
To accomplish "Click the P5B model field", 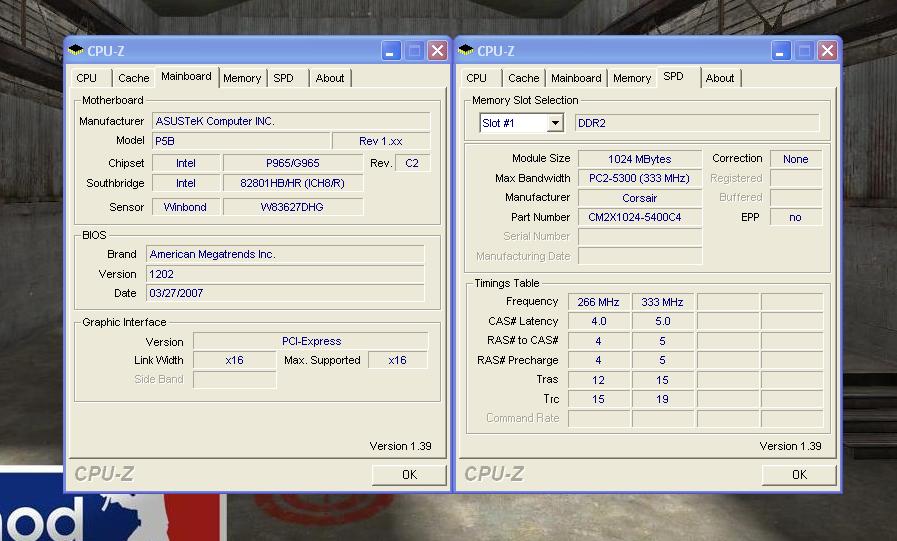I will click(241, 141).
